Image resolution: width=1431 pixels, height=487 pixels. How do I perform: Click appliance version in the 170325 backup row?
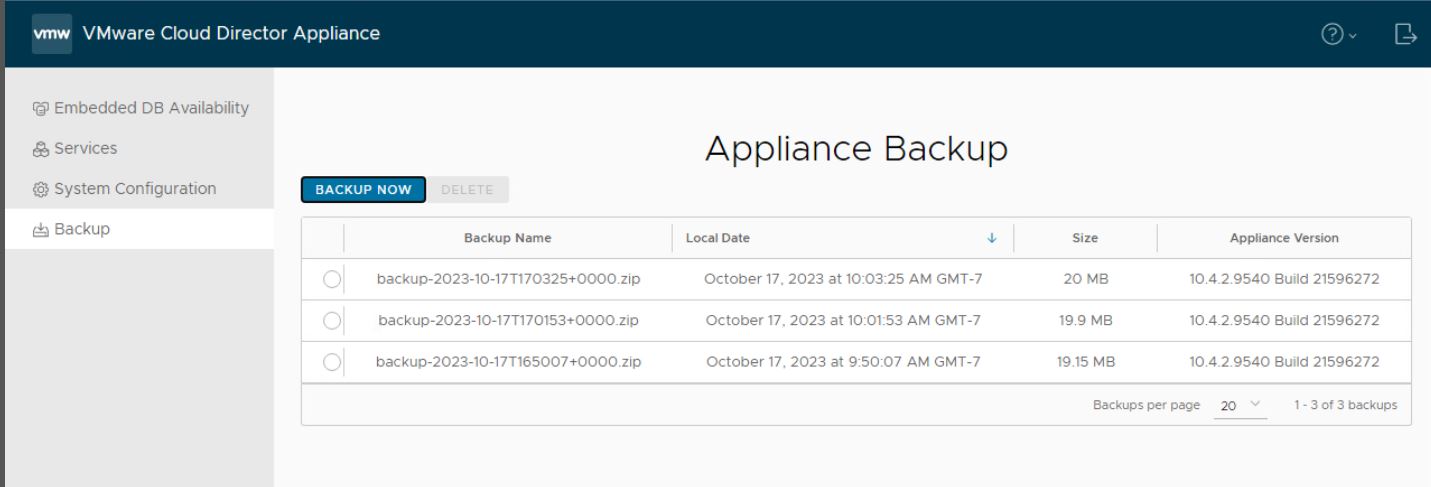point(1284,279)
